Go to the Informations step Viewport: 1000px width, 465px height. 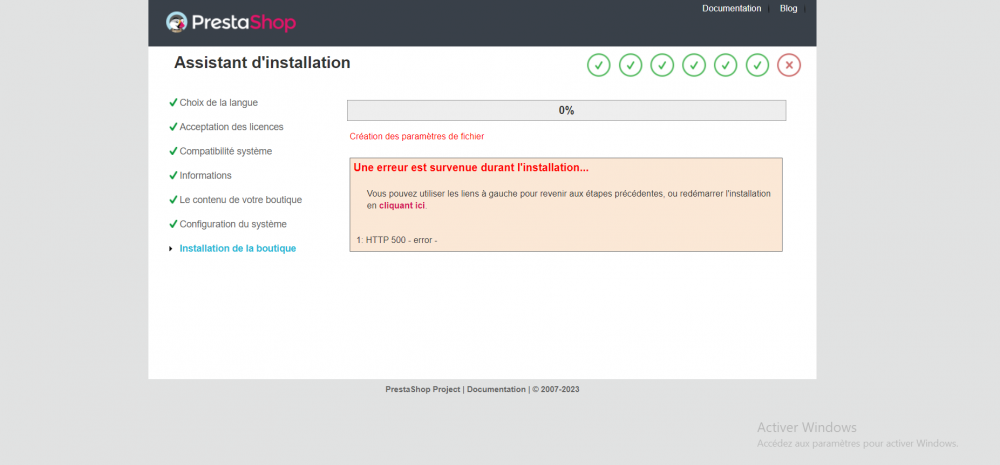pyautogui.click(x=205, y=175)
